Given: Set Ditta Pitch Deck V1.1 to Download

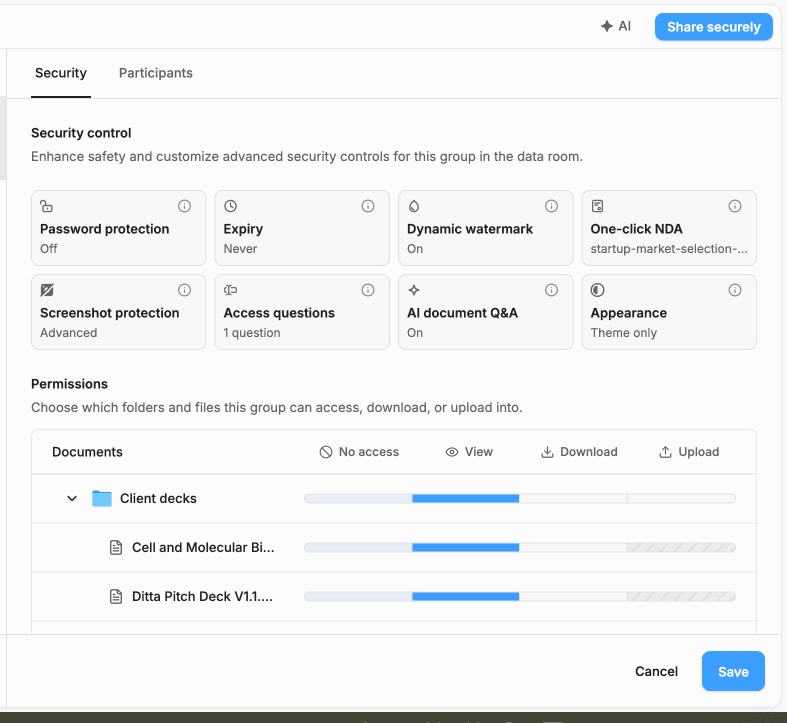Looking at the screenshot, I should [x=573, y=596].
